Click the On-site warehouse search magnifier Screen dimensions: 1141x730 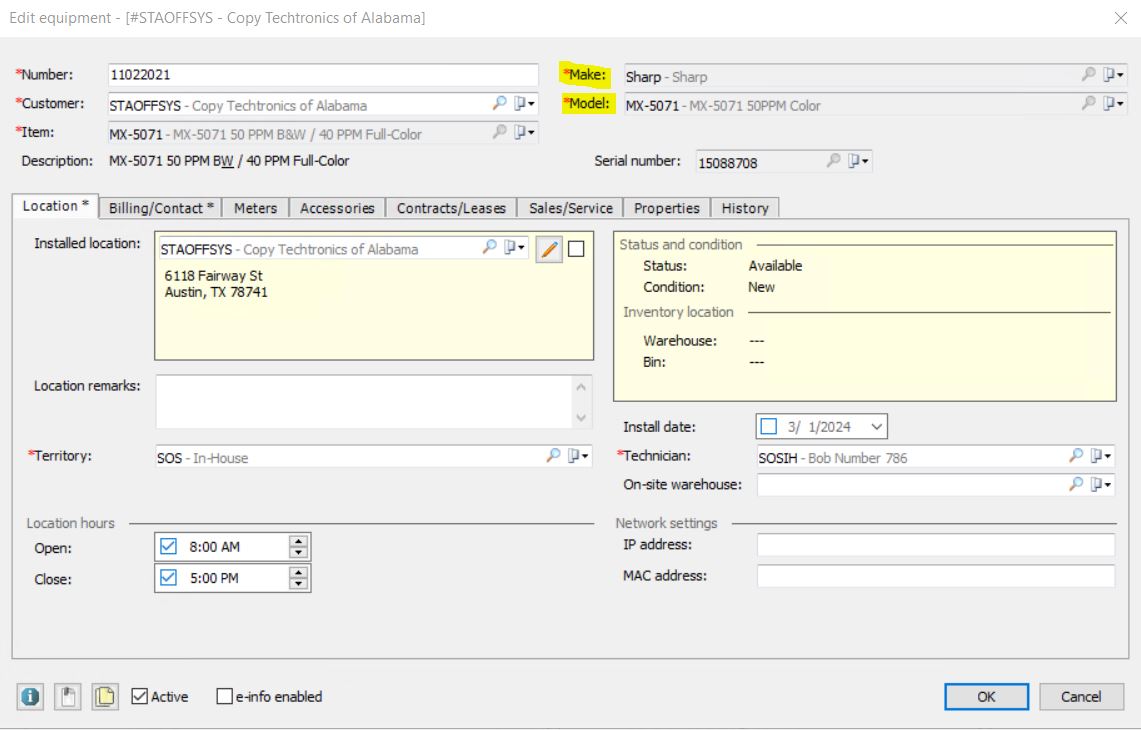1076,484
